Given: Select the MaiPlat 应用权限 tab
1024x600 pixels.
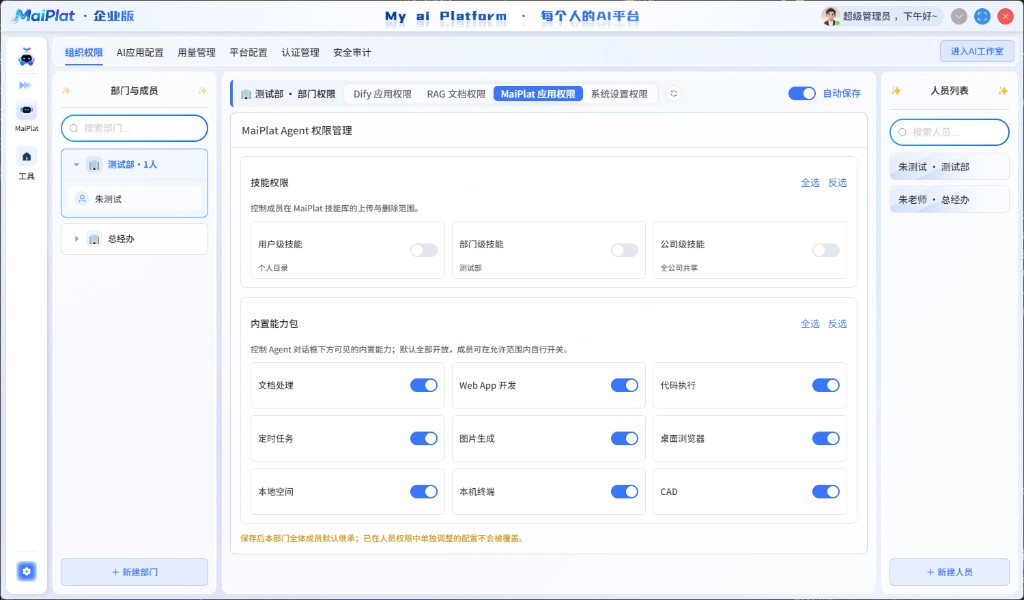Looking at the screenshot, I should [x=538, y=94].
